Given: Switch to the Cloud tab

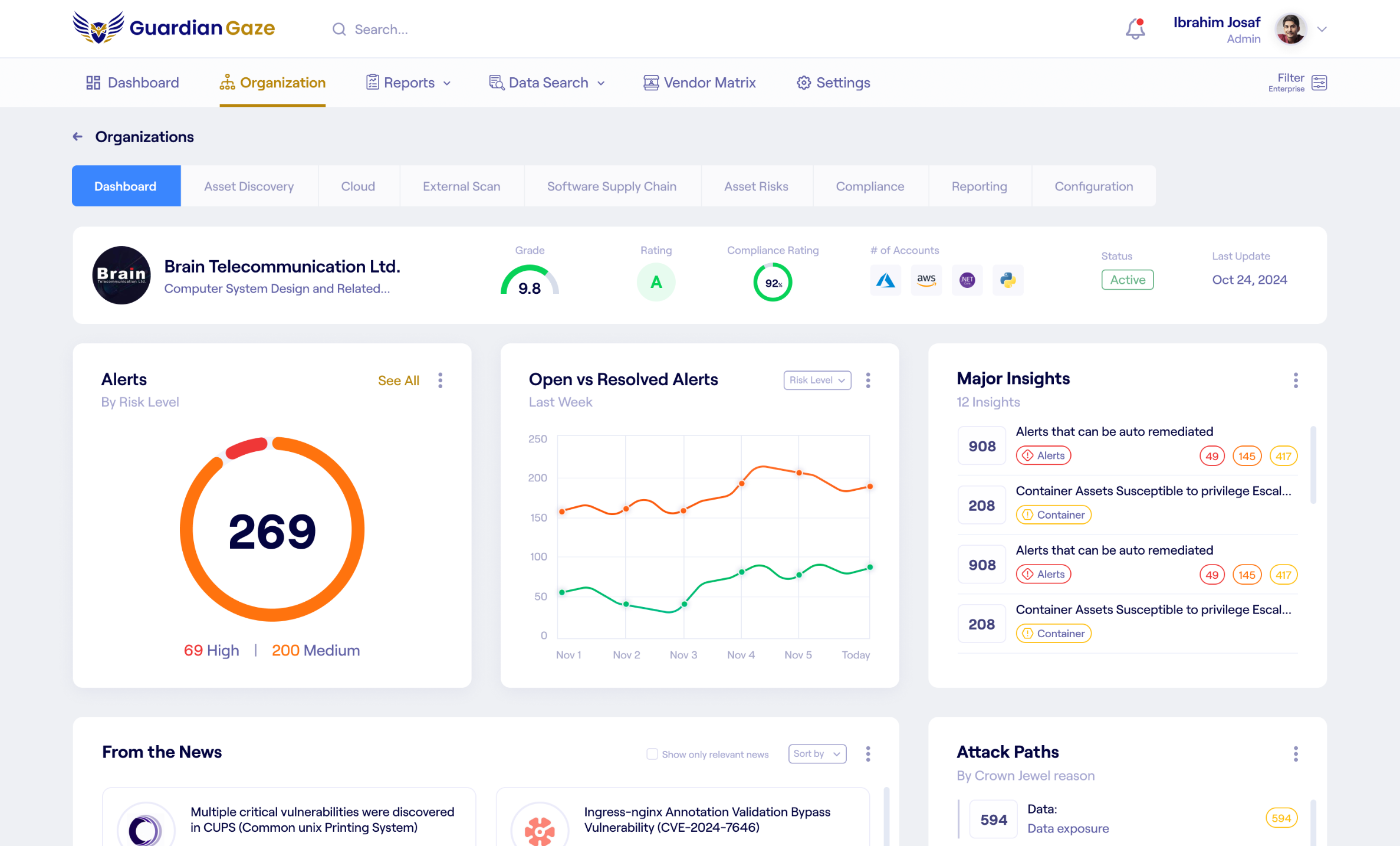Looking at the screenshot, I should (358, 186).
